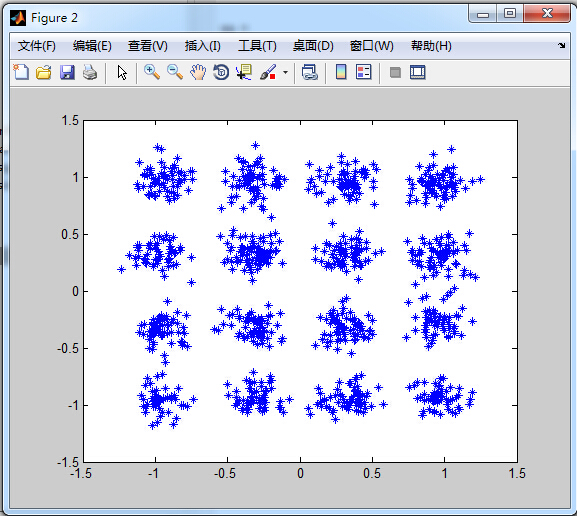Click the Link Plot icon
The image size is (577, 516).
[x=309, y=72]
